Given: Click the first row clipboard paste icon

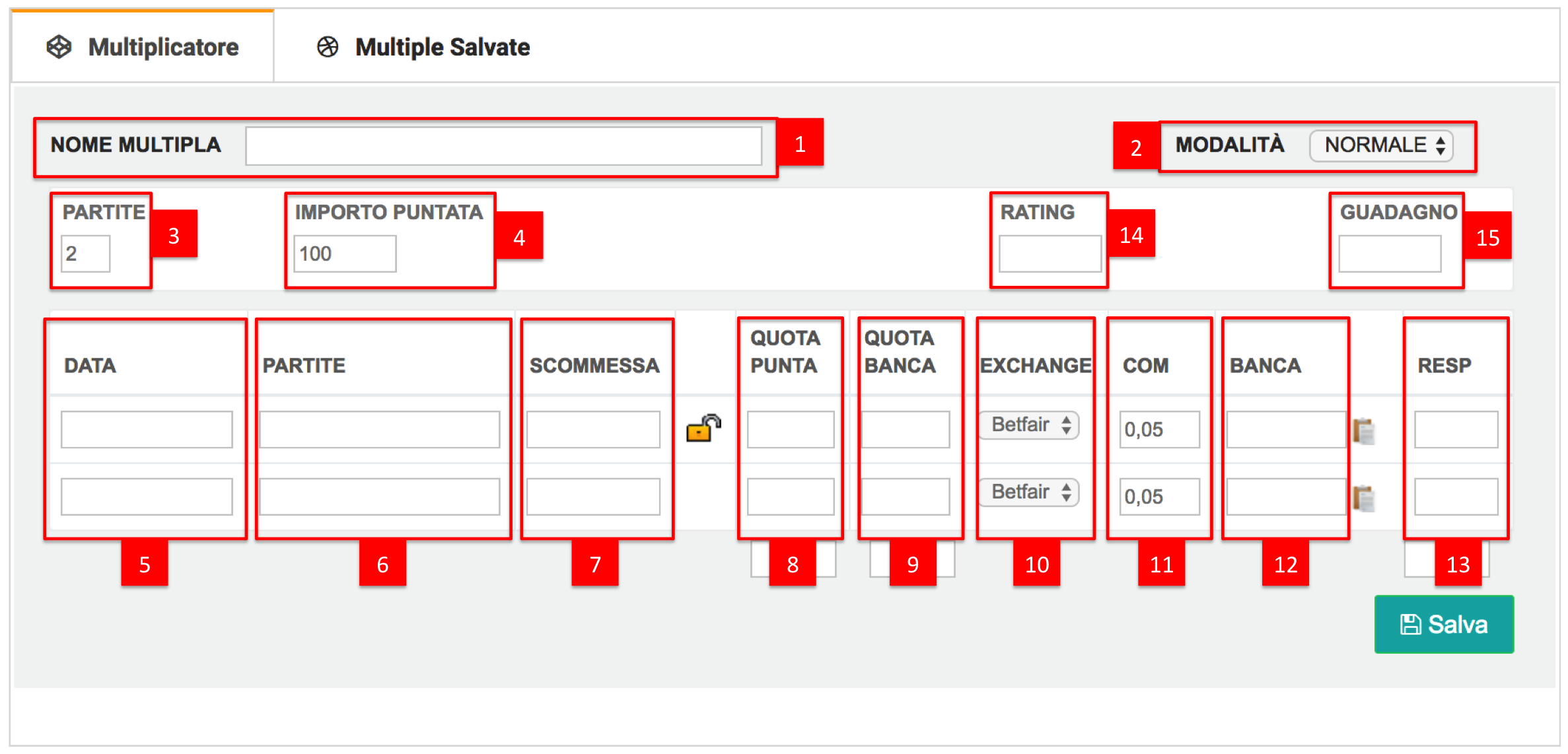Looking at the screenshot, I should pyautogui.click(x=1364, y=431).
